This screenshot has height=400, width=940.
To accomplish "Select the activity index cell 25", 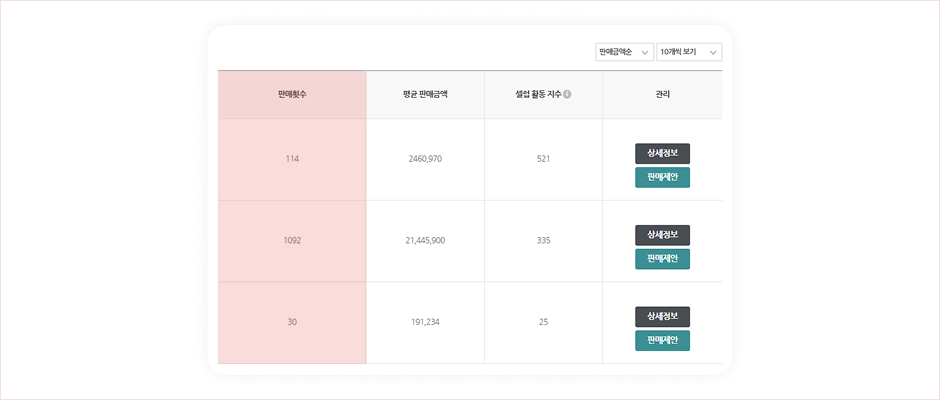I will [x=544, y=323].
